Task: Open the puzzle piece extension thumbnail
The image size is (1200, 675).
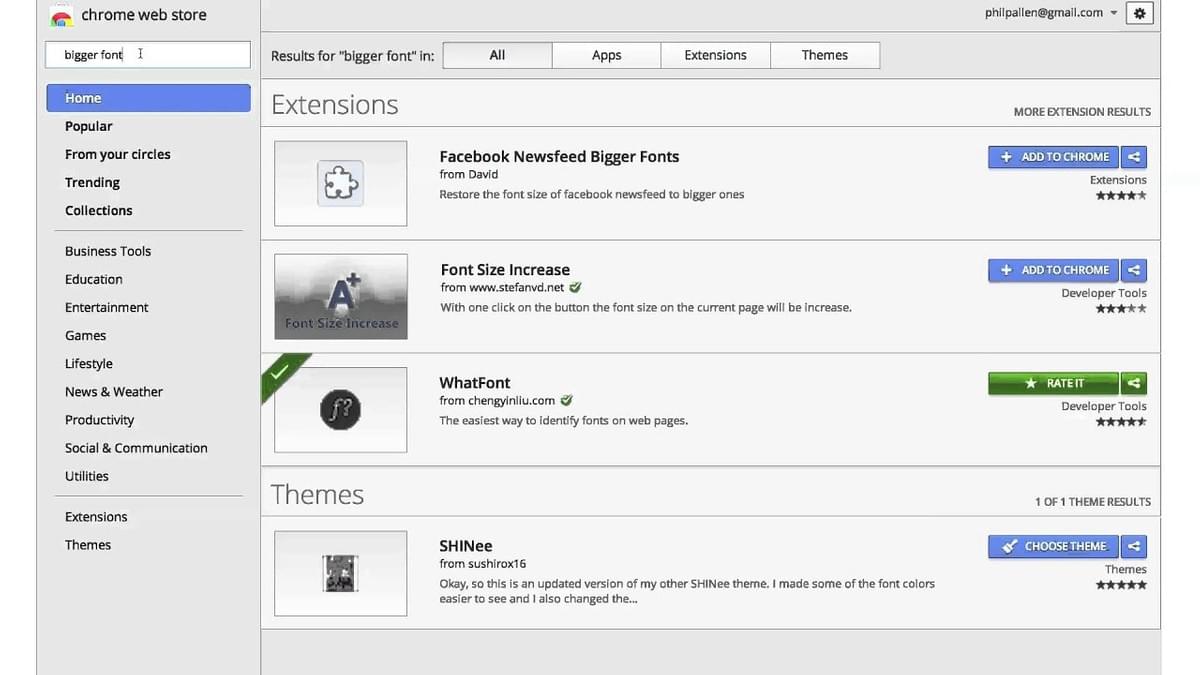Action: (x=341, y=184)
